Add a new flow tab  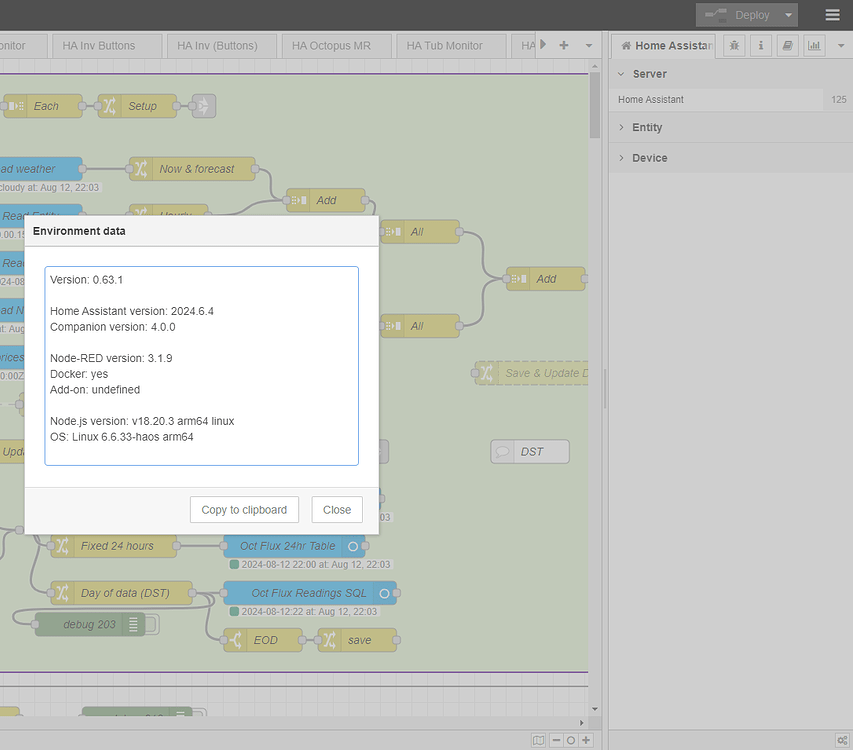(x=564, y=46)
